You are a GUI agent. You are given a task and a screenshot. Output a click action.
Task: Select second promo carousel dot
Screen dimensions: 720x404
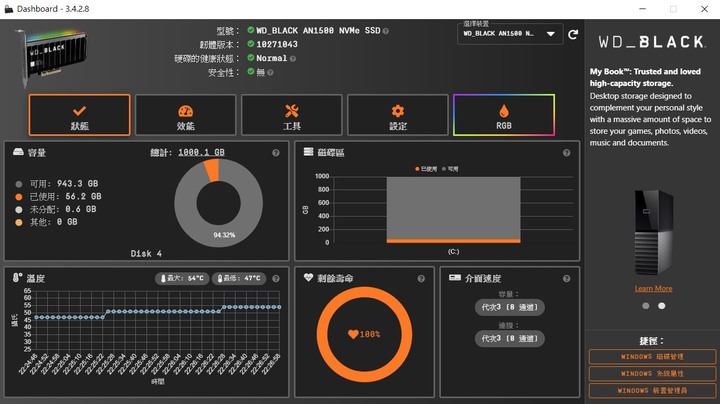pyautogui.click(x=661, y=306)
